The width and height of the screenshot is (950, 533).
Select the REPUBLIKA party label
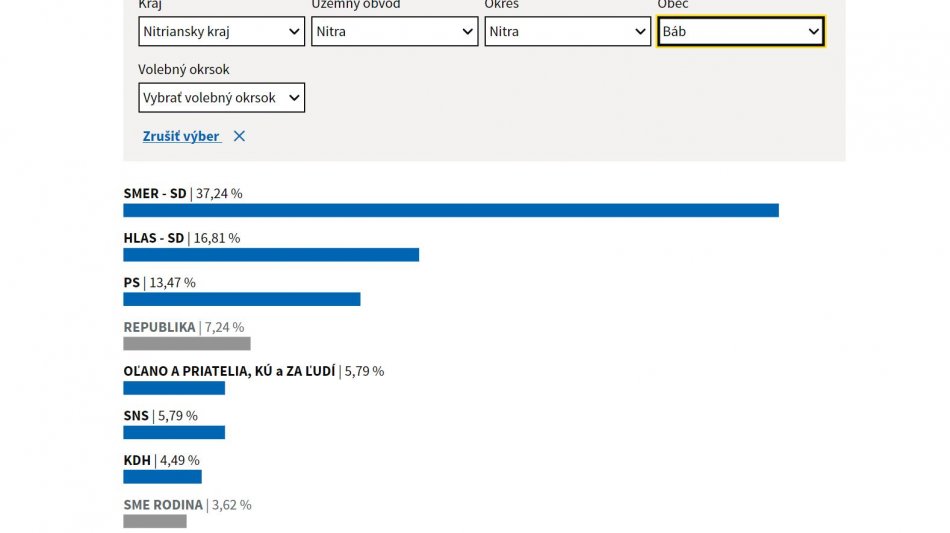click(159, 327)
